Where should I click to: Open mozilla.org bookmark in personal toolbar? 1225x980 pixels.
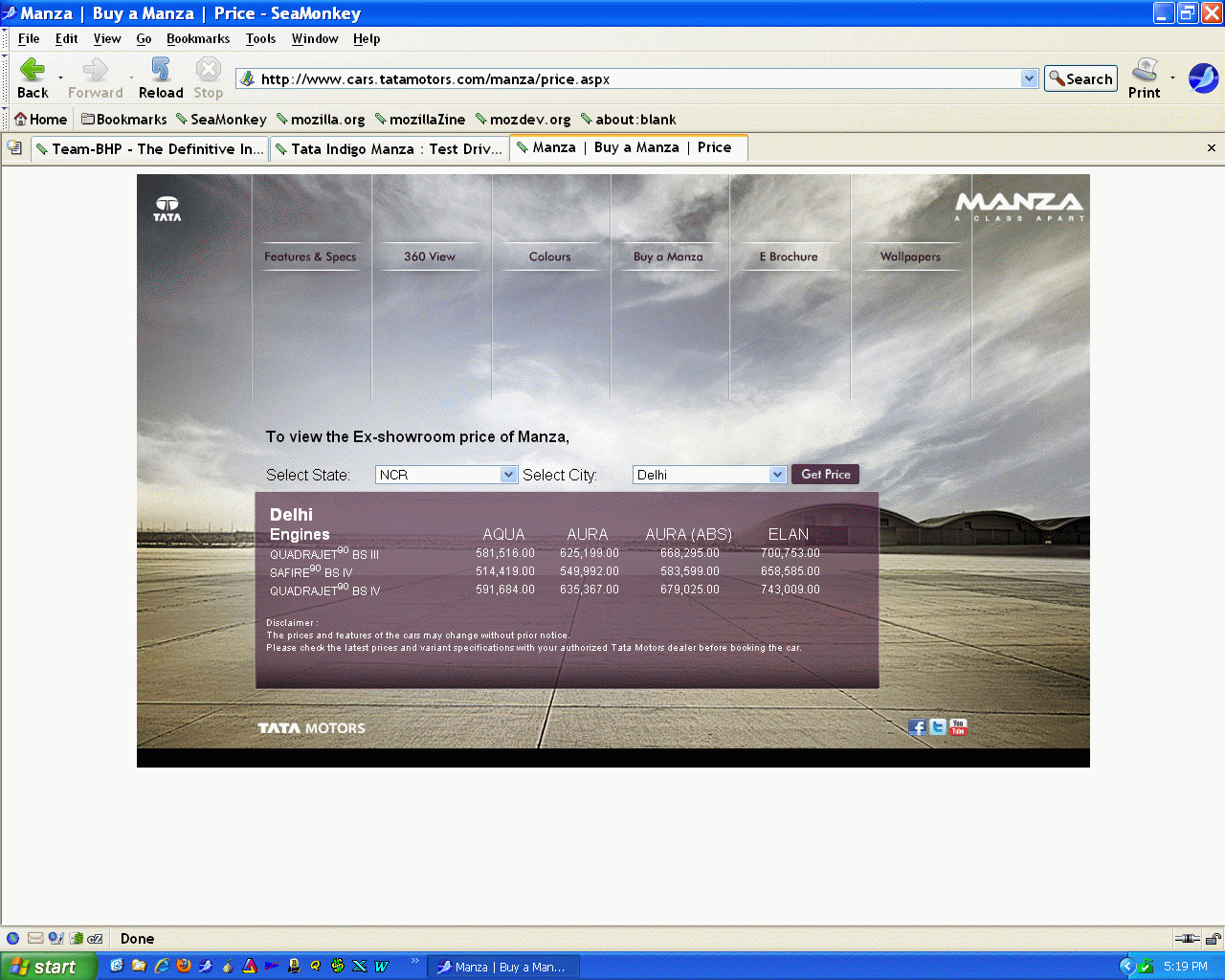[x=321, y=120]
